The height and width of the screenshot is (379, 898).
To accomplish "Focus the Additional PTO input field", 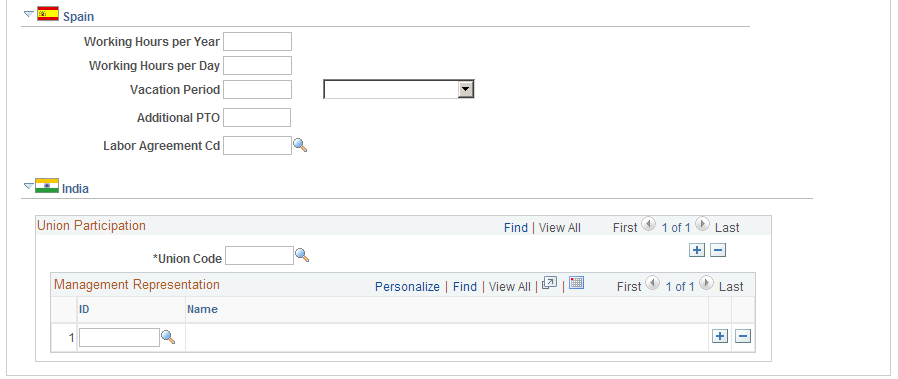I will 257,117.
